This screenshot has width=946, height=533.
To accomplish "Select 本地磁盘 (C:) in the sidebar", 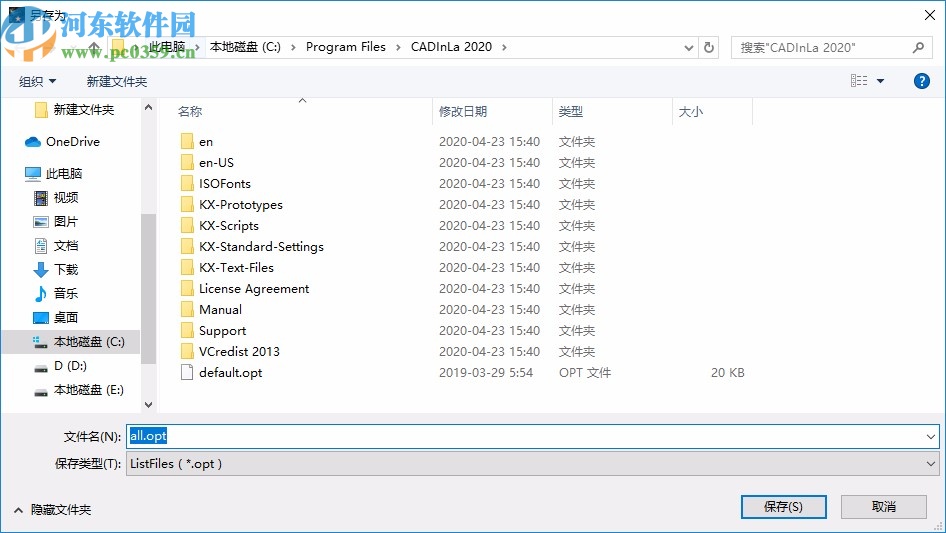I will 78,342.
